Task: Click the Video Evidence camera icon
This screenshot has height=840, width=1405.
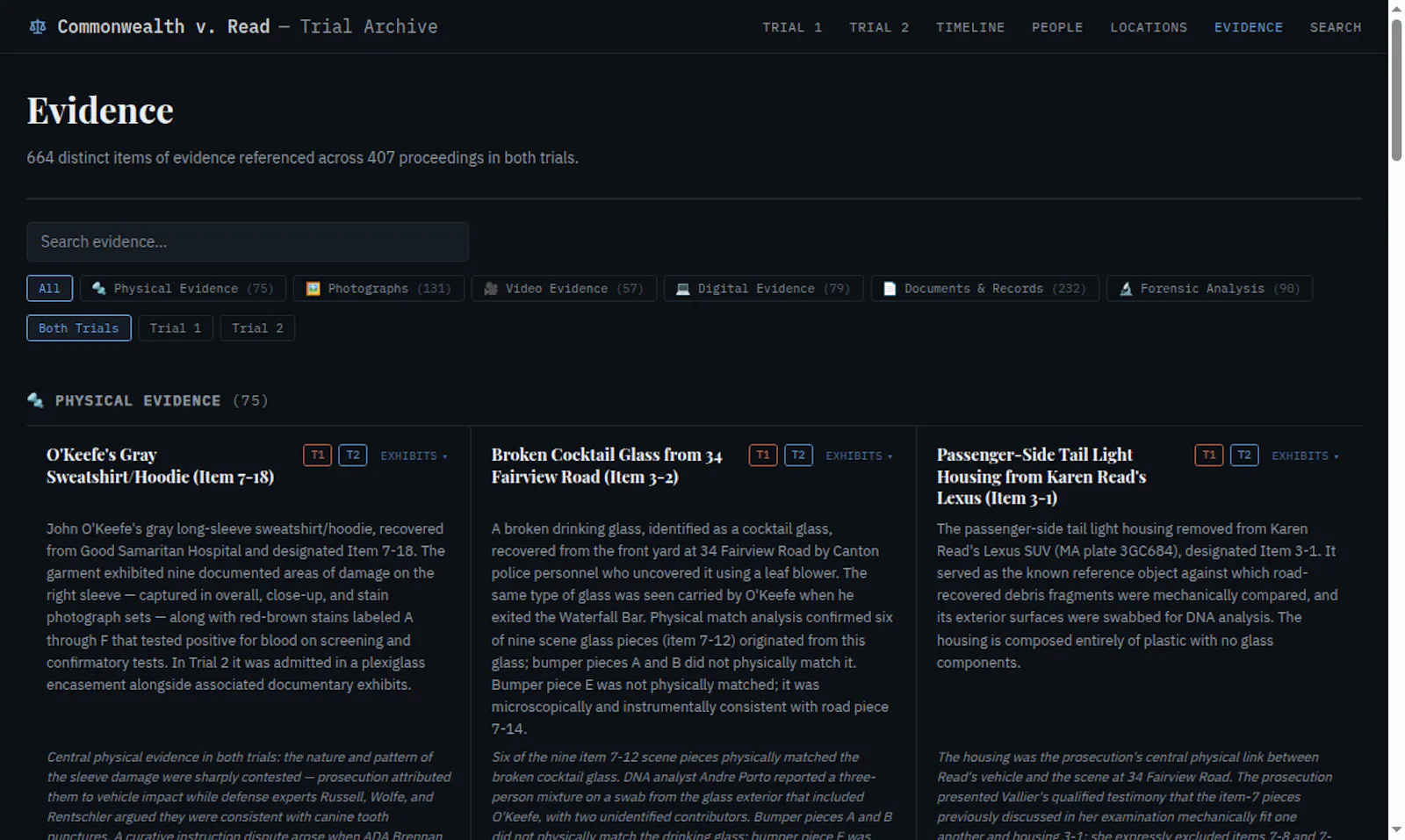Action: coord(491,289)
